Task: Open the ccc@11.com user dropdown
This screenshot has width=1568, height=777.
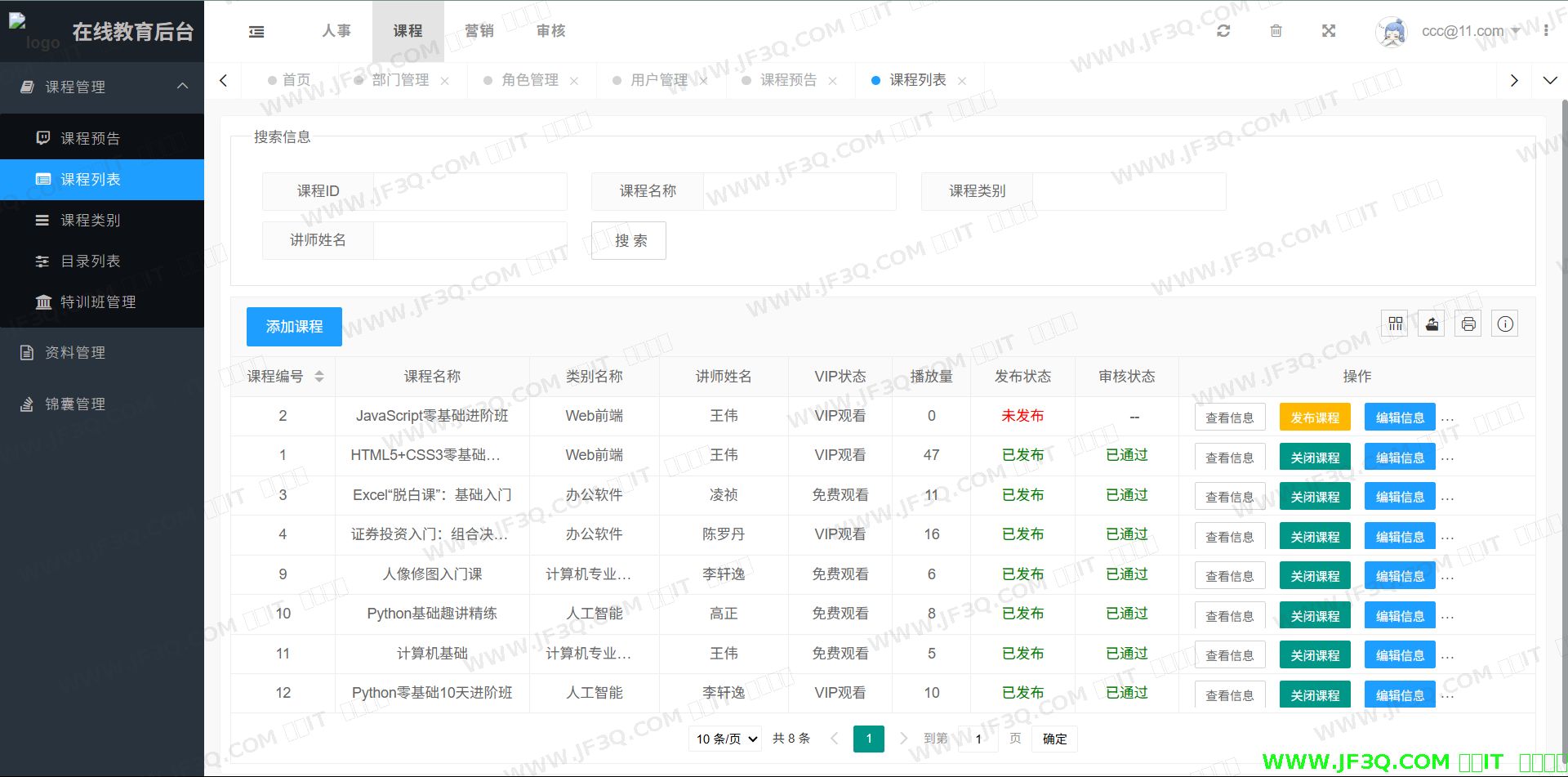Action: coord(1469,31)
